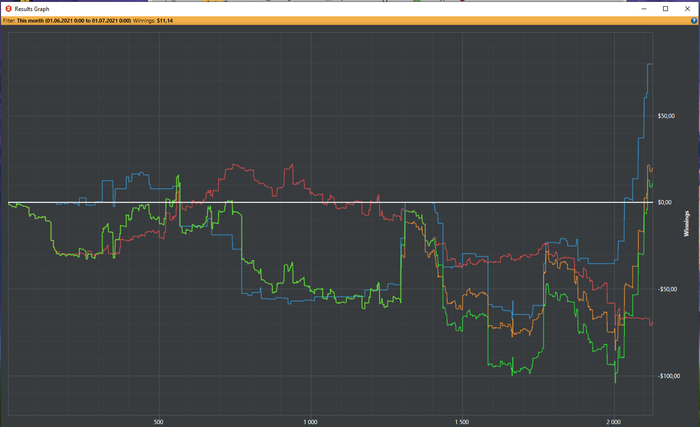The image size is (700, 427).
Task: Click the $50,00 axis label
Action: [666, 116]
